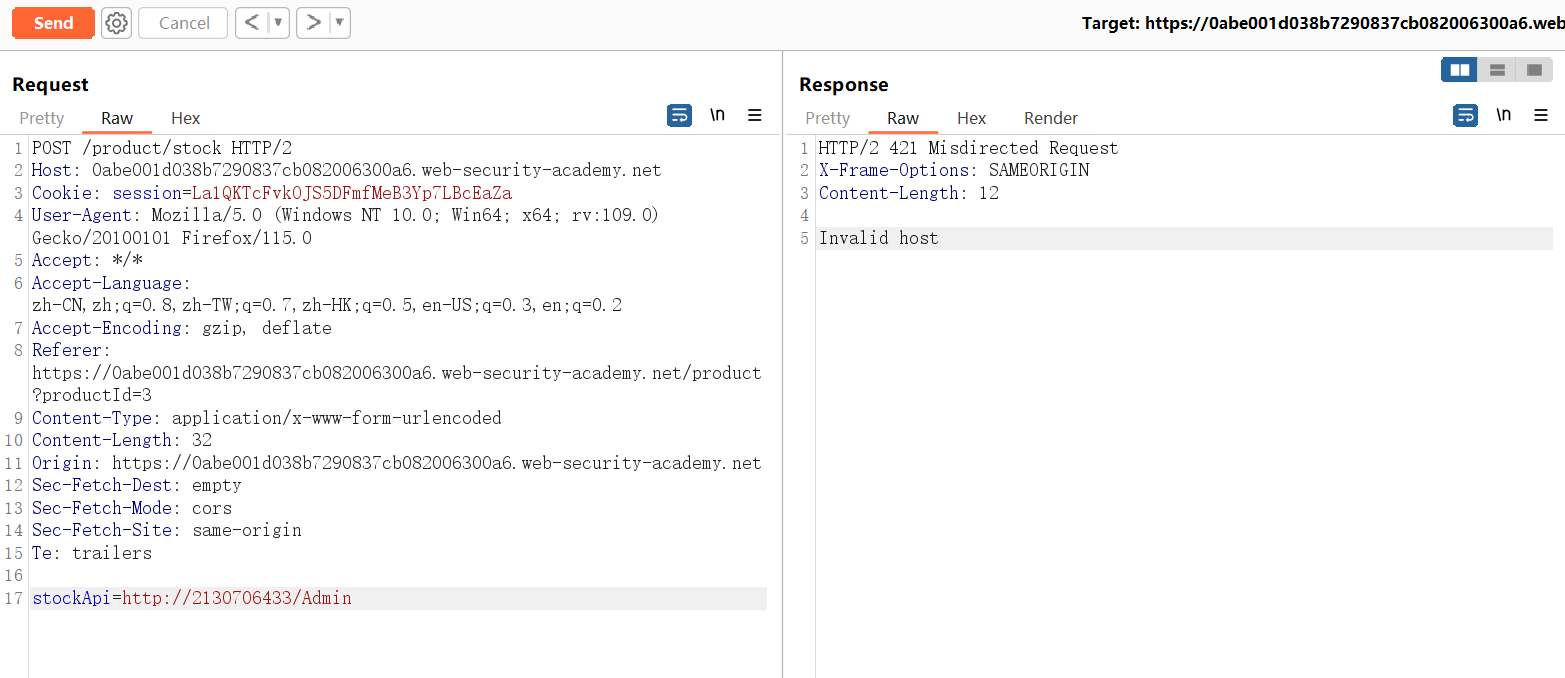1565x678 pixels.
Task: Select side-by-side split layout icon
Action: pos(1459,70)
